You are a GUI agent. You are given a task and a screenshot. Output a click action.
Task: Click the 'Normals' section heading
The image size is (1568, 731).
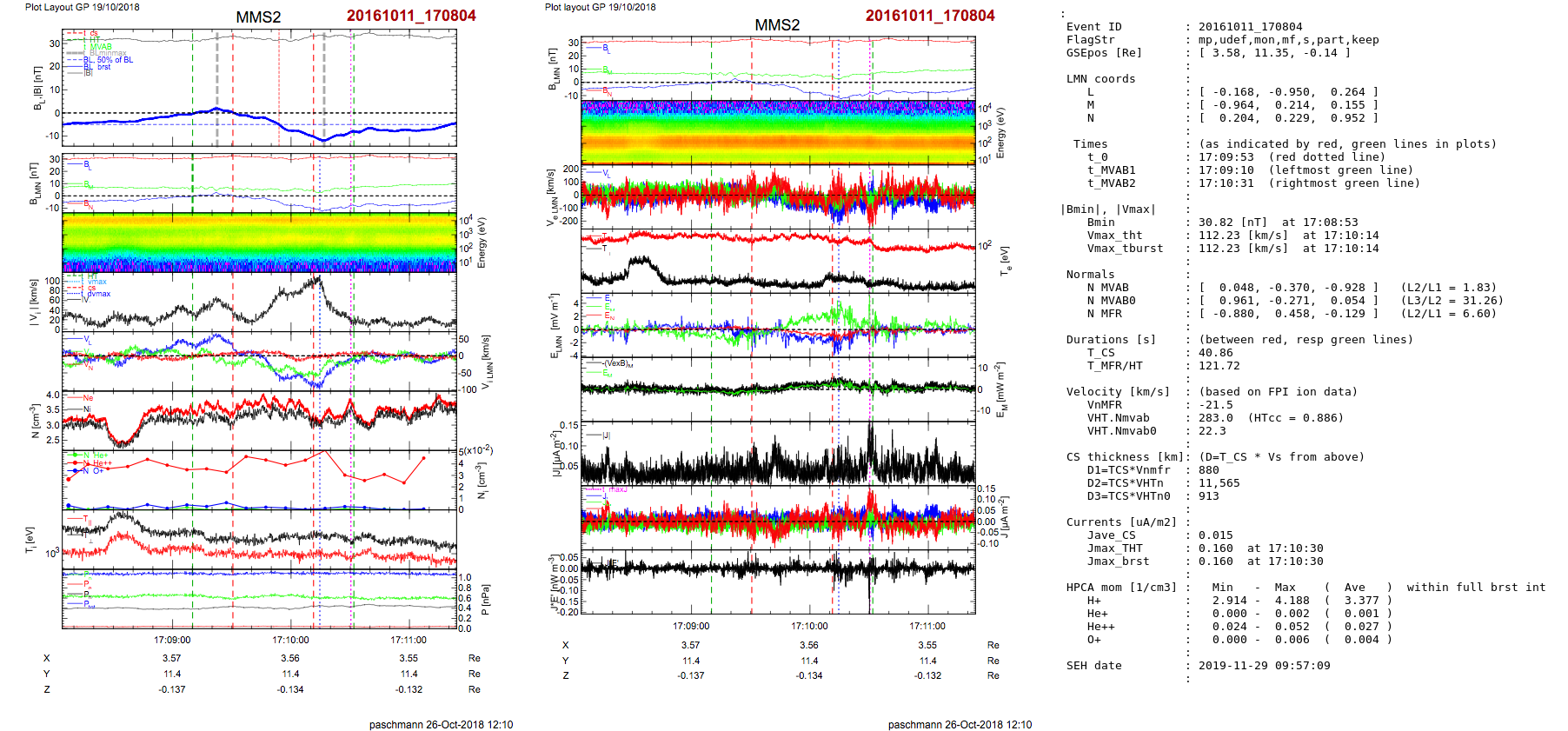coord(1090,275)
